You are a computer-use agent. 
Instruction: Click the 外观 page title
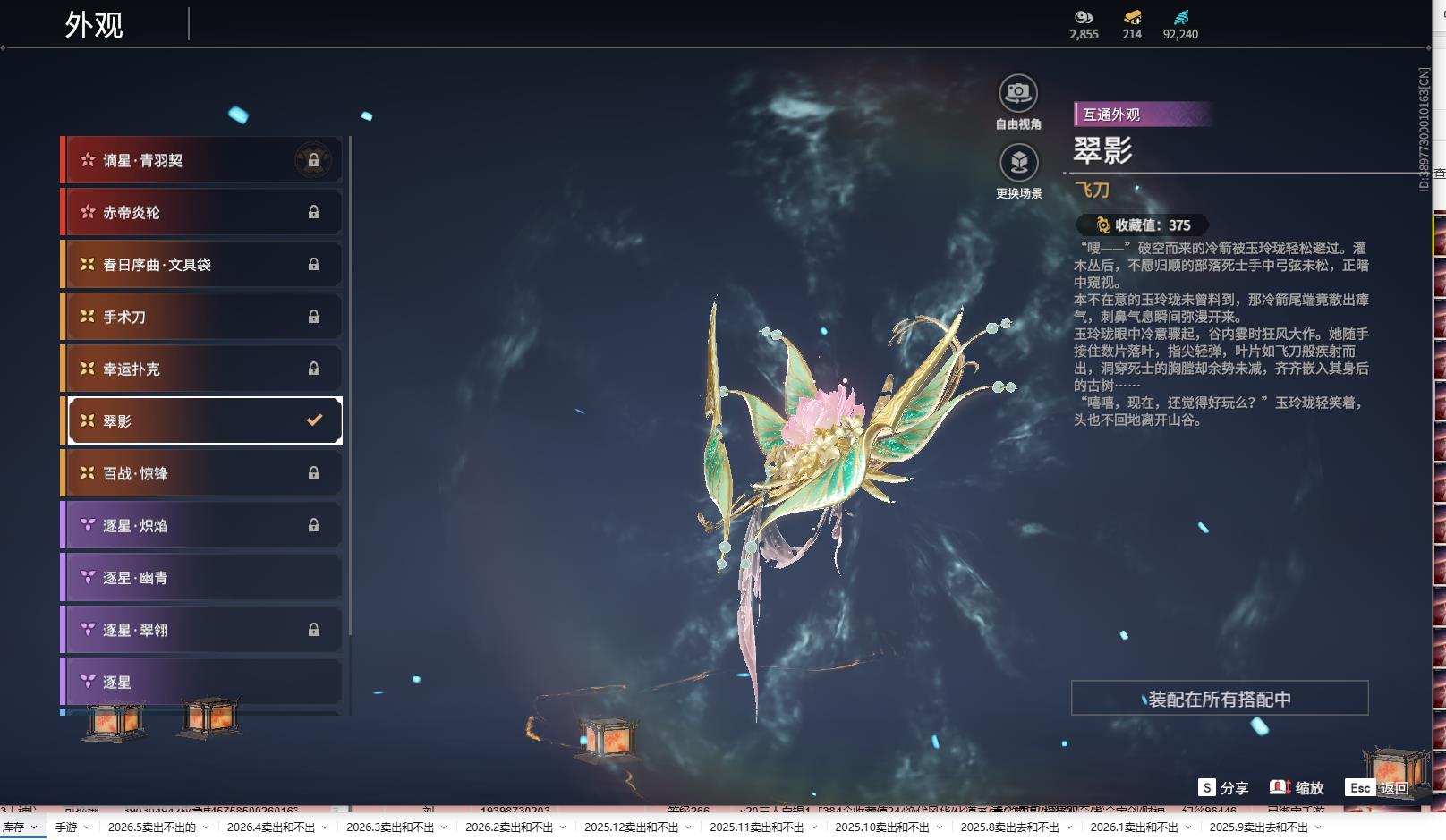coord(94,24)
